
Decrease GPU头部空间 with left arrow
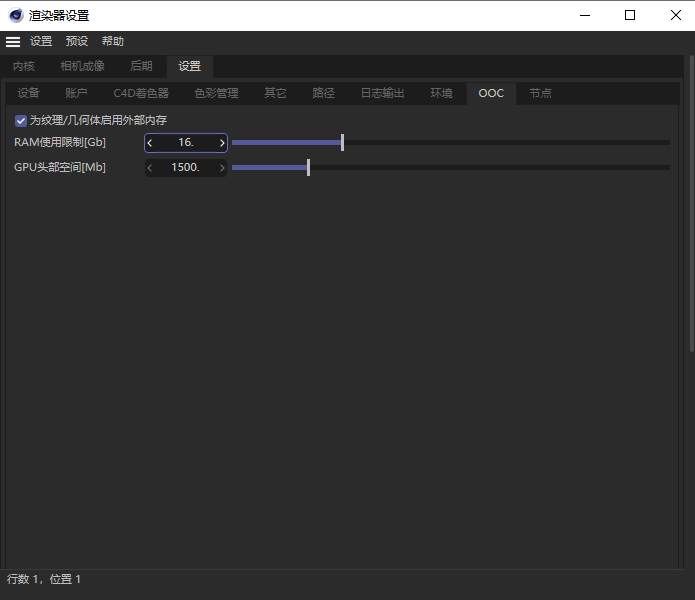(x=150, y=168)
